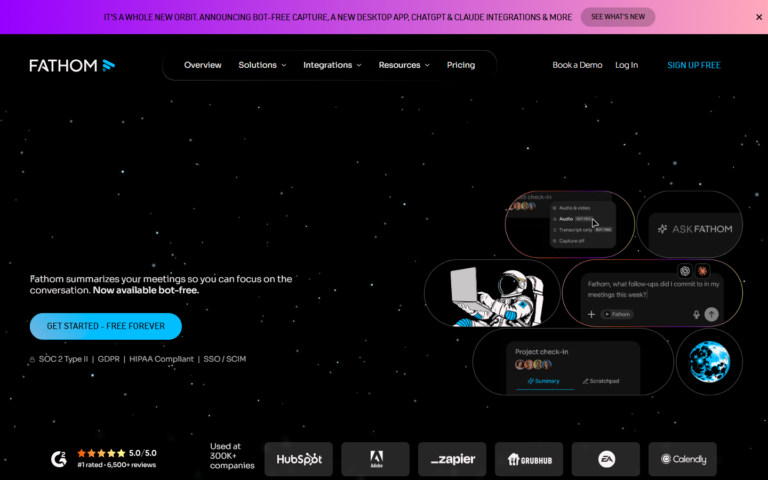Click See What's New button
Image resolution: width=768 pixels, height=480 pixels.
coord(618,17)
